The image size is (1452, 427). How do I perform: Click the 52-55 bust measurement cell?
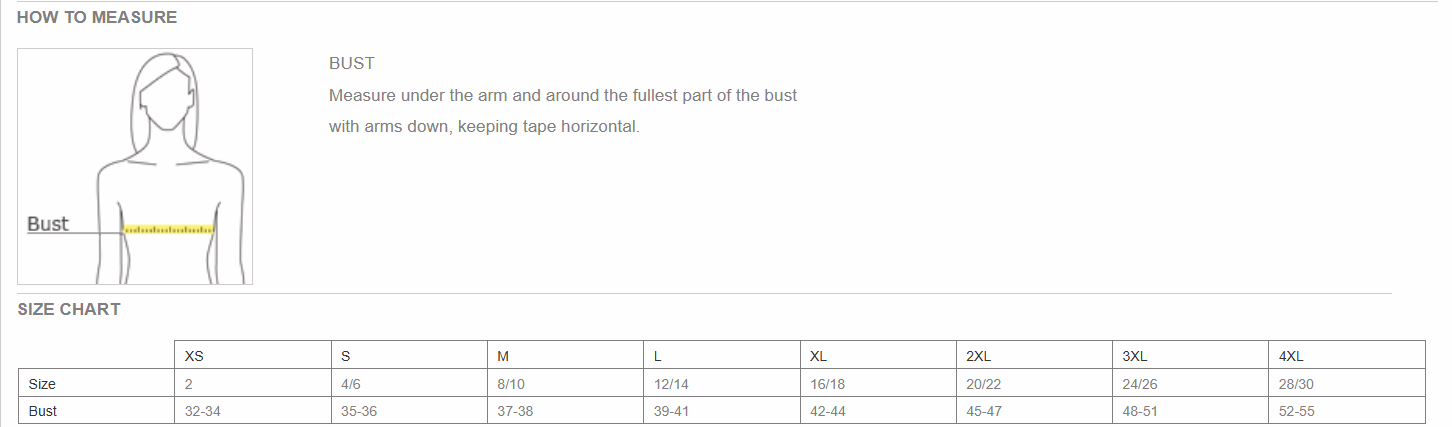1297,411
